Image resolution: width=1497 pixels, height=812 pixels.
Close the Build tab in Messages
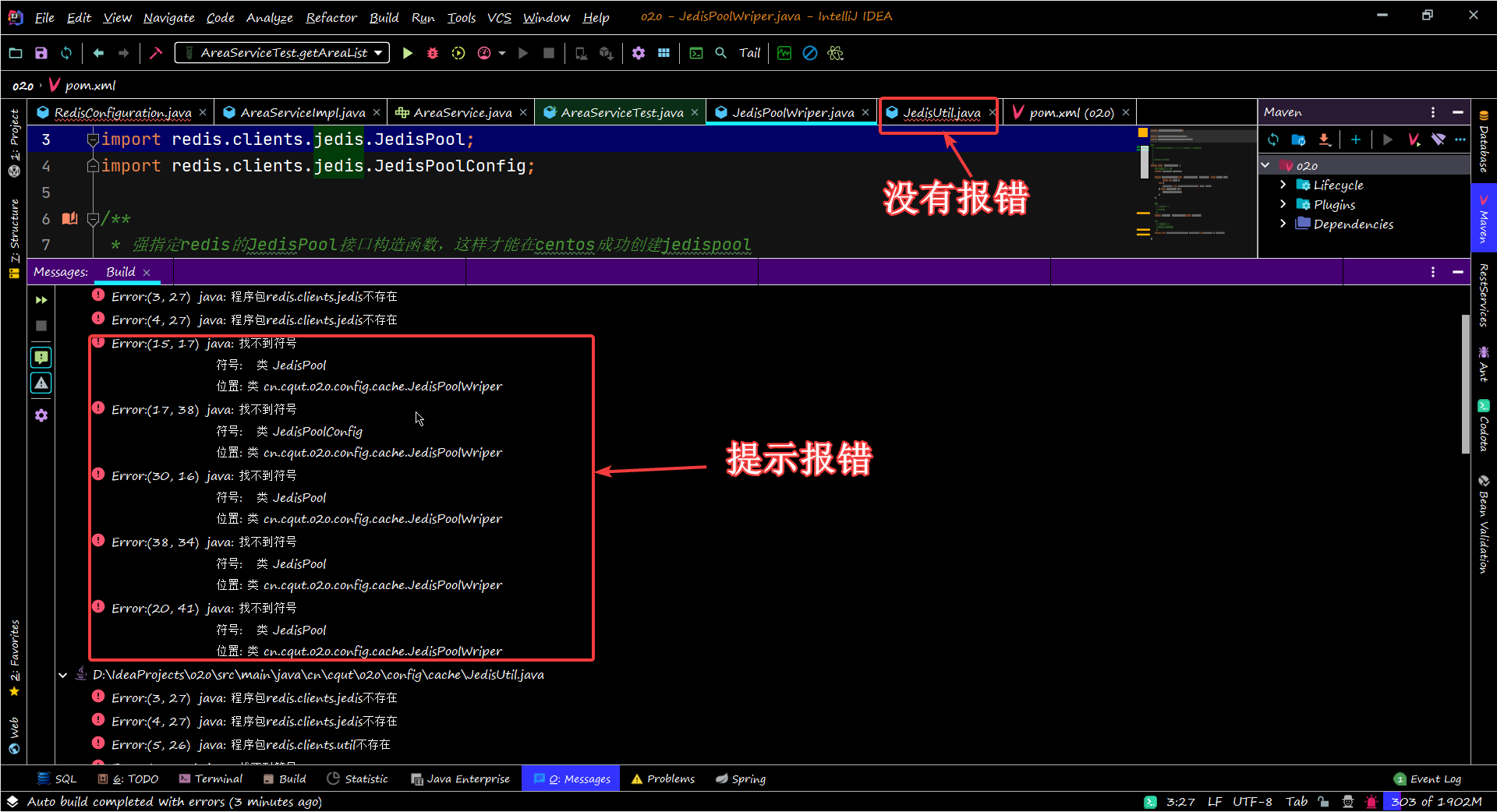point(147,273)
